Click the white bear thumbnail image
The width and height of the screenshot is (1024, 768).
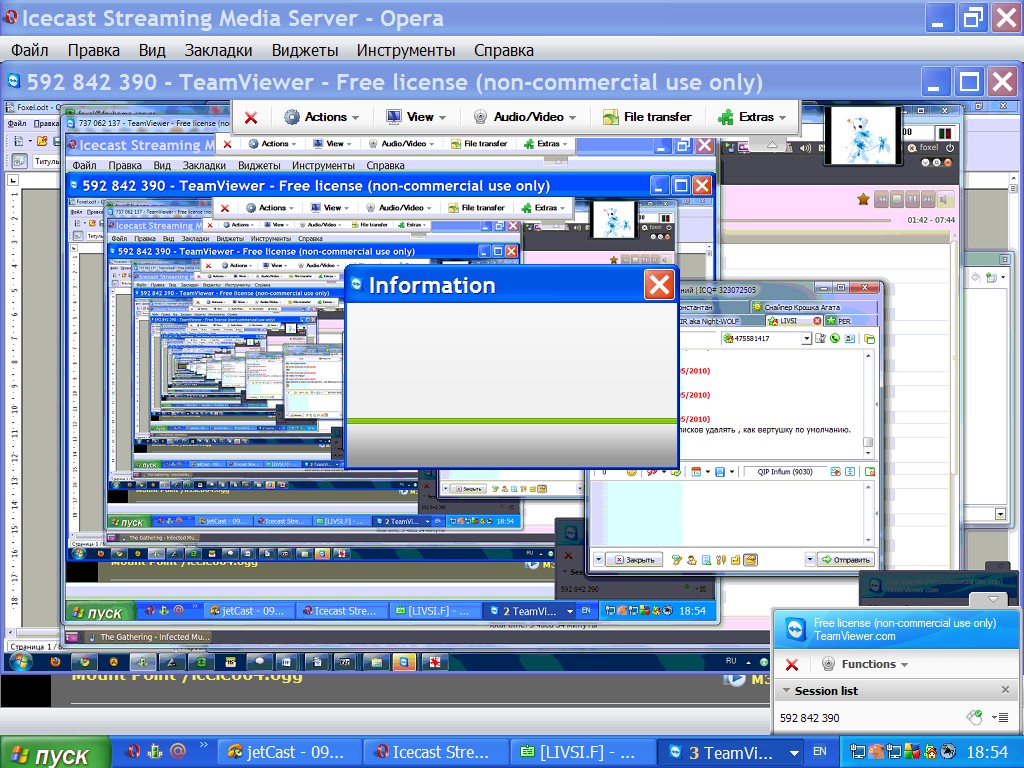click(x=861, y=135)
